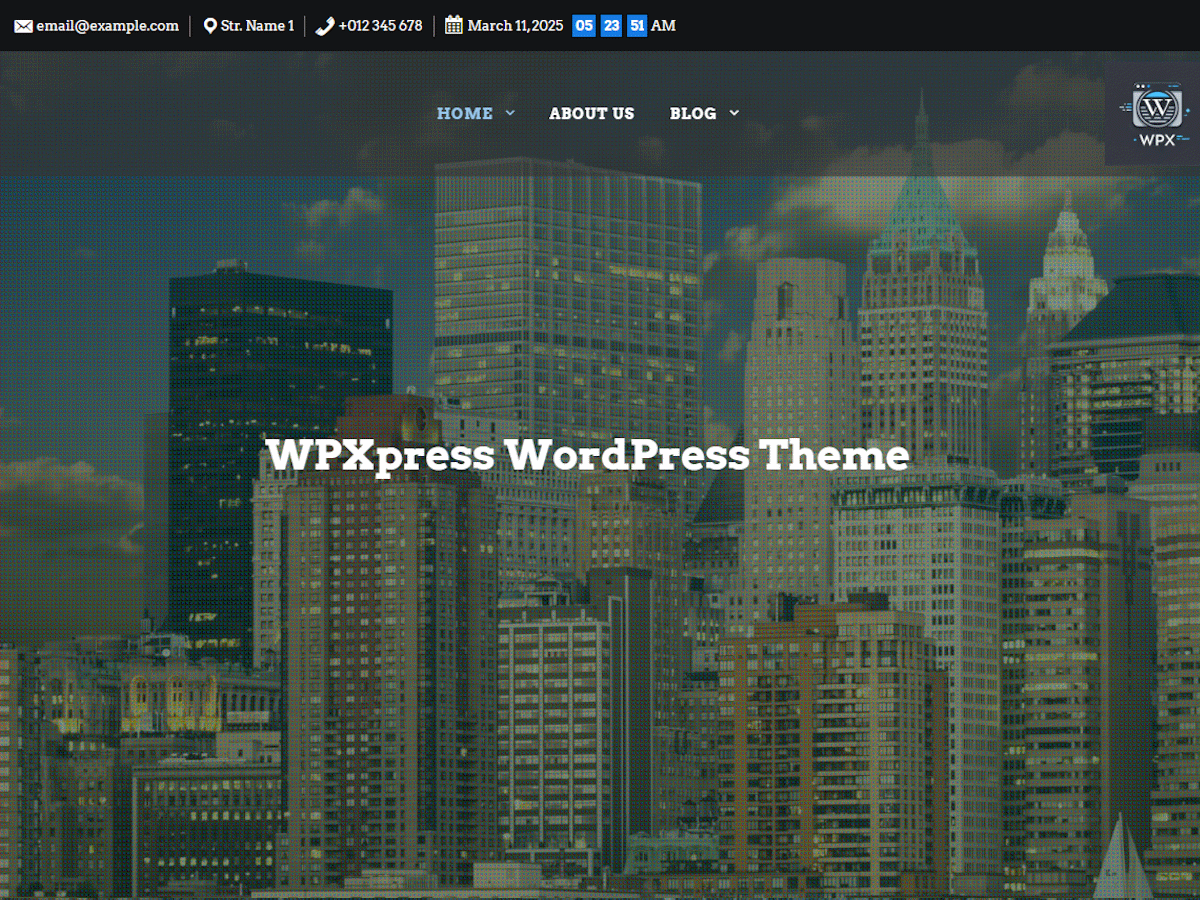Open the BLOG menu item
This screenshot has width=1200, height=900.
[693, 113]
